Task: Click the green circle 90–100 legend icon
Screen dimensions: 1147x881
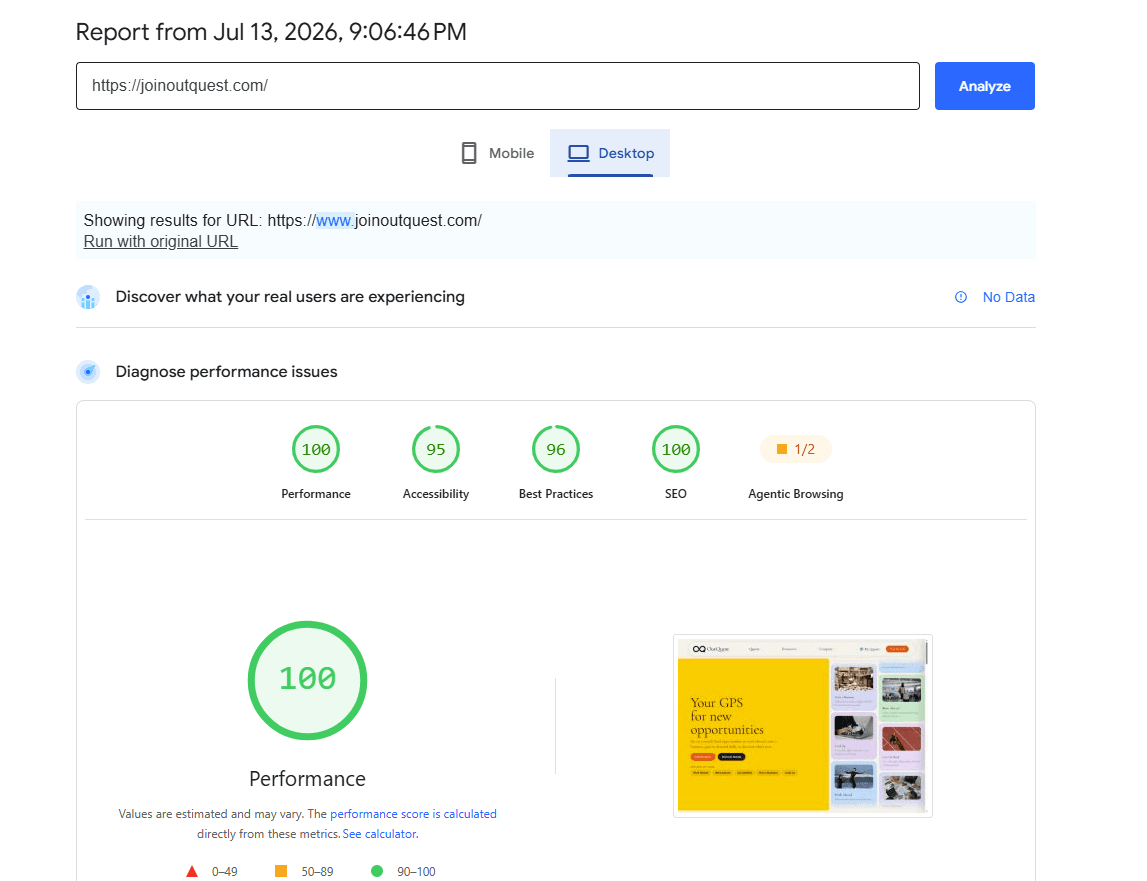Action: tap(377, 871)
